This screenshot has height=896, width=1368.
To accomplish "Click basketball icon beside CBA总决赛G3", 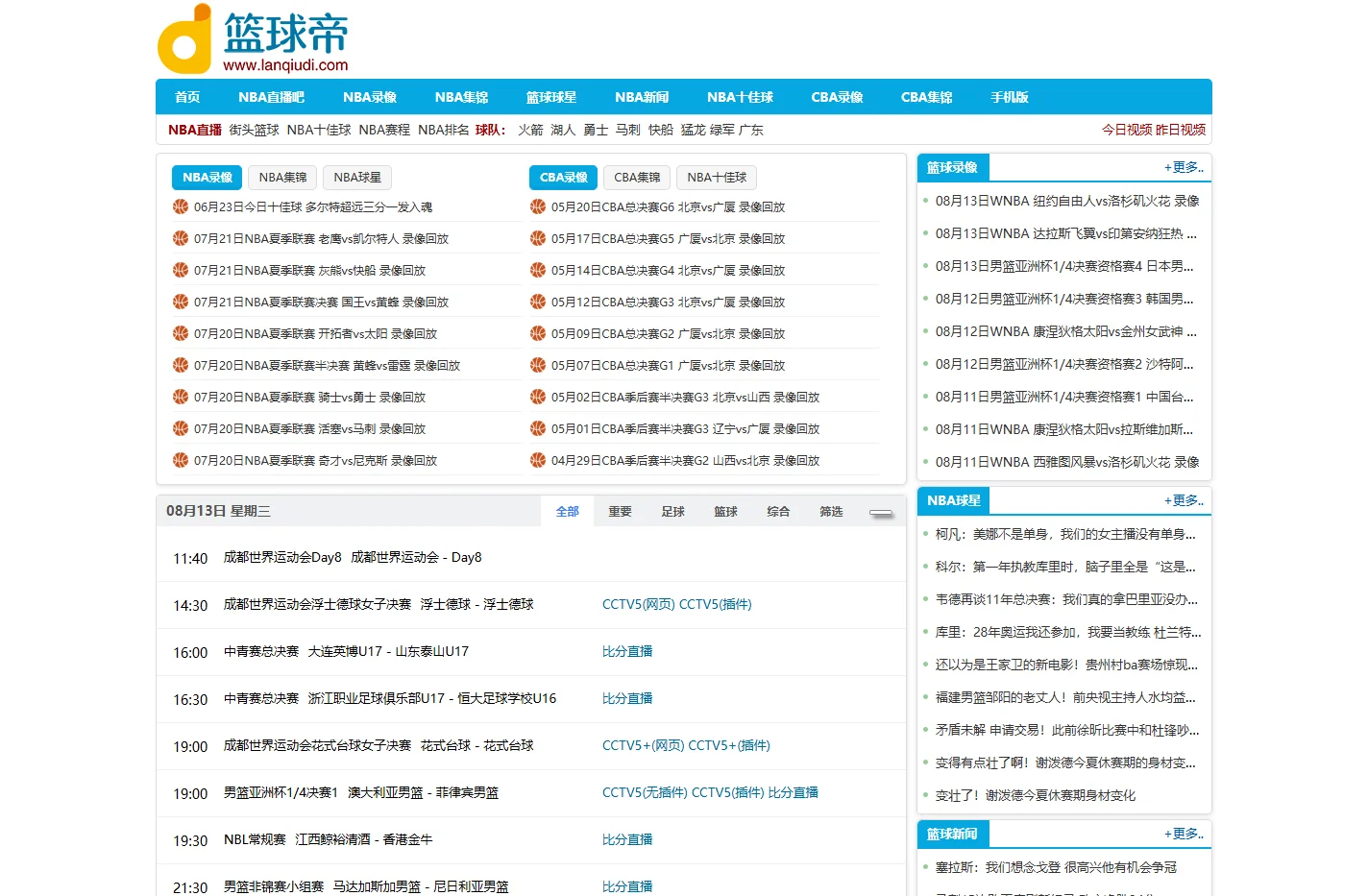I will coord(538,302).
